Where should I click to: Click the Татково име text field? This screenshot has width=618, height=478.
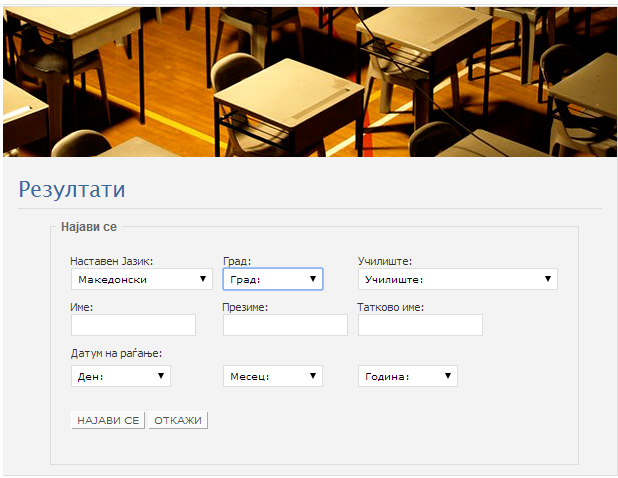tap(420, 325)
